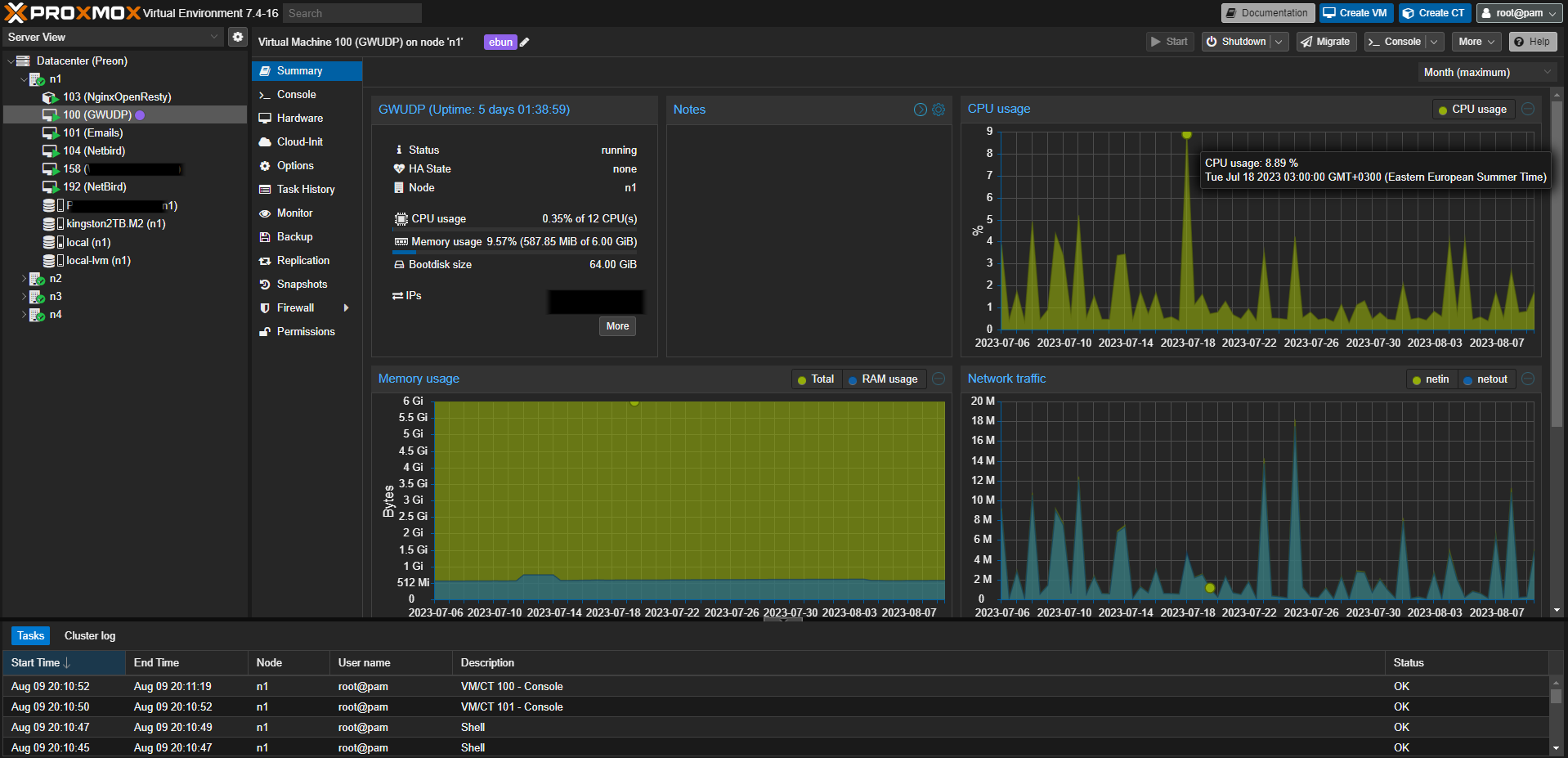Toggle RAM usage legend series
This screenshot has height=758, width=1568.
pos(883,379)
